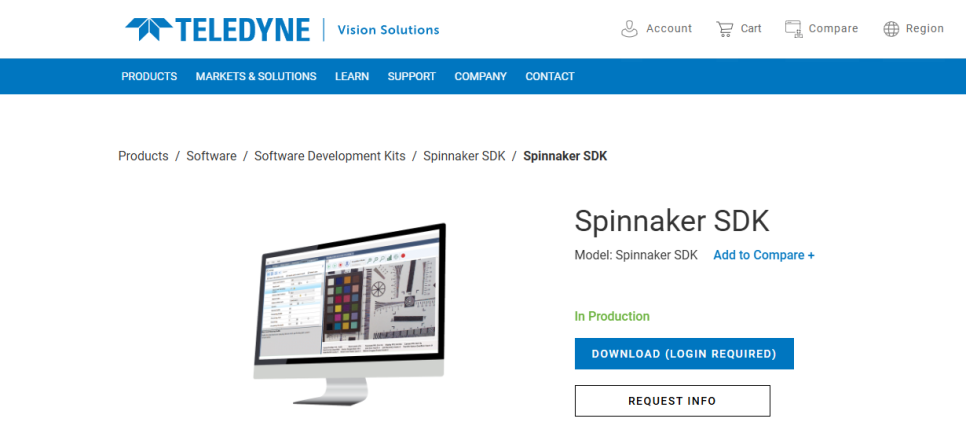Image resolution: width=966 pixels, height=437 pixels.
Task: Click the Vision Solutions text link
Action: point(388,30)
